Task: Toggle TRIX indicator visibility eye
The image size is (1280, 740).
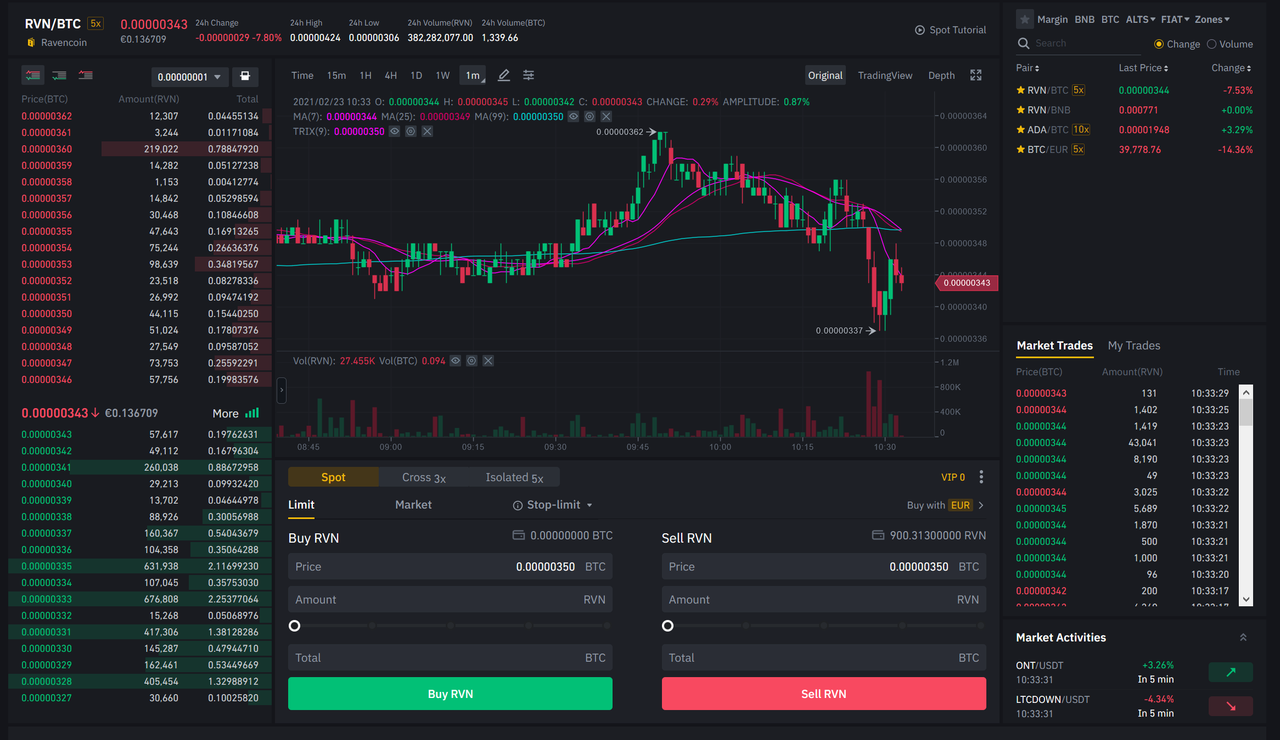Action: 395,132
